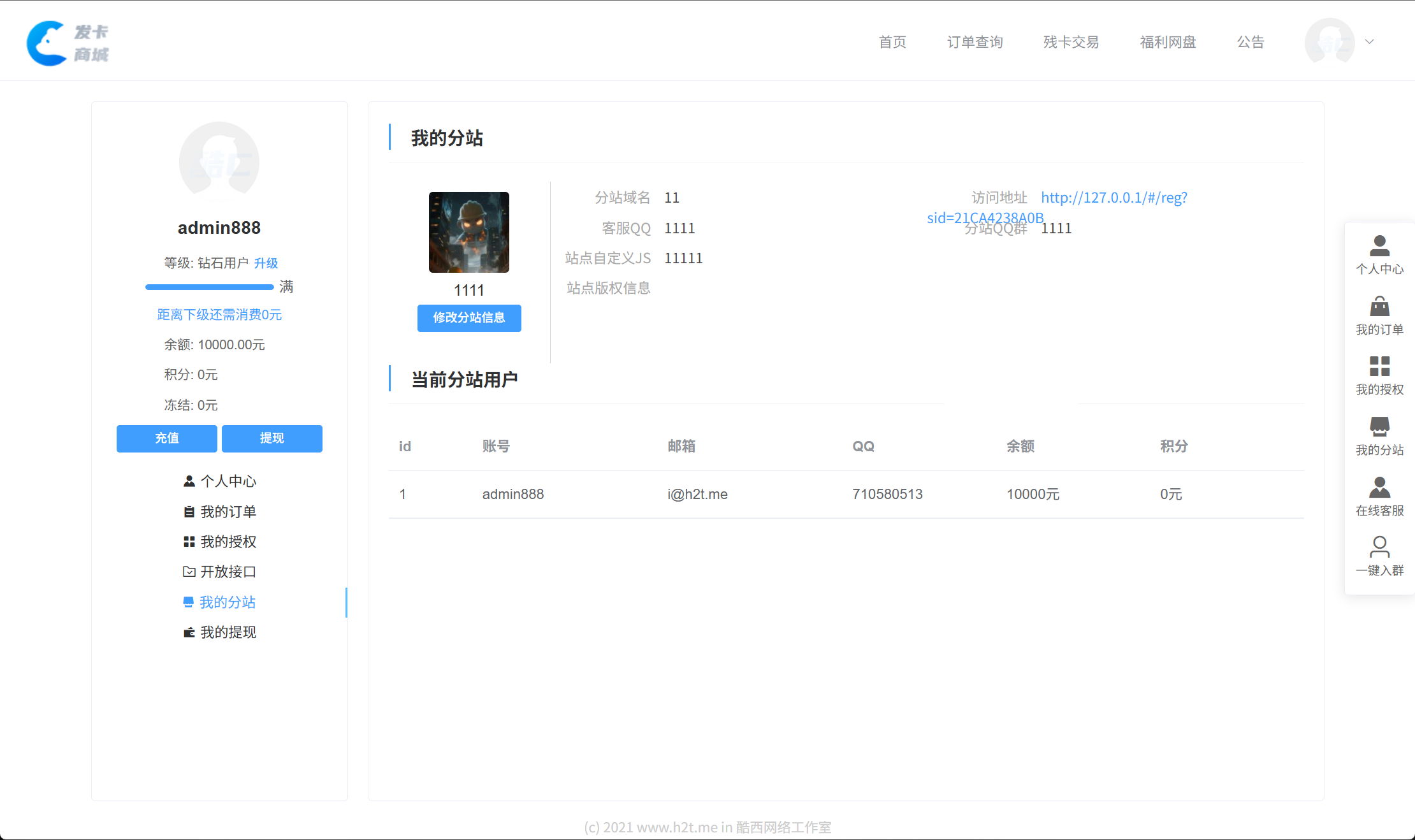Click the 充值 button in left panel
Viewport: 1415px width, 840px height.
click(166, 438)
